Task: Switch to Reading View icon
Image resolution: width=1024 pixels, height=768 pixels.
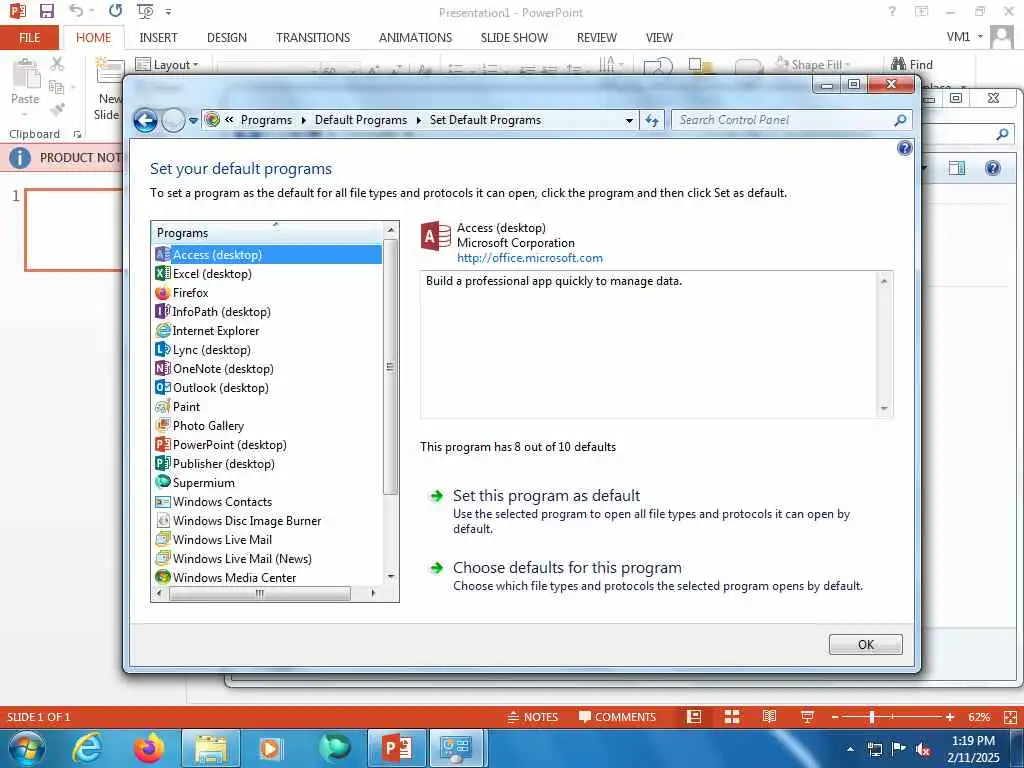Action: coord(769,717)
